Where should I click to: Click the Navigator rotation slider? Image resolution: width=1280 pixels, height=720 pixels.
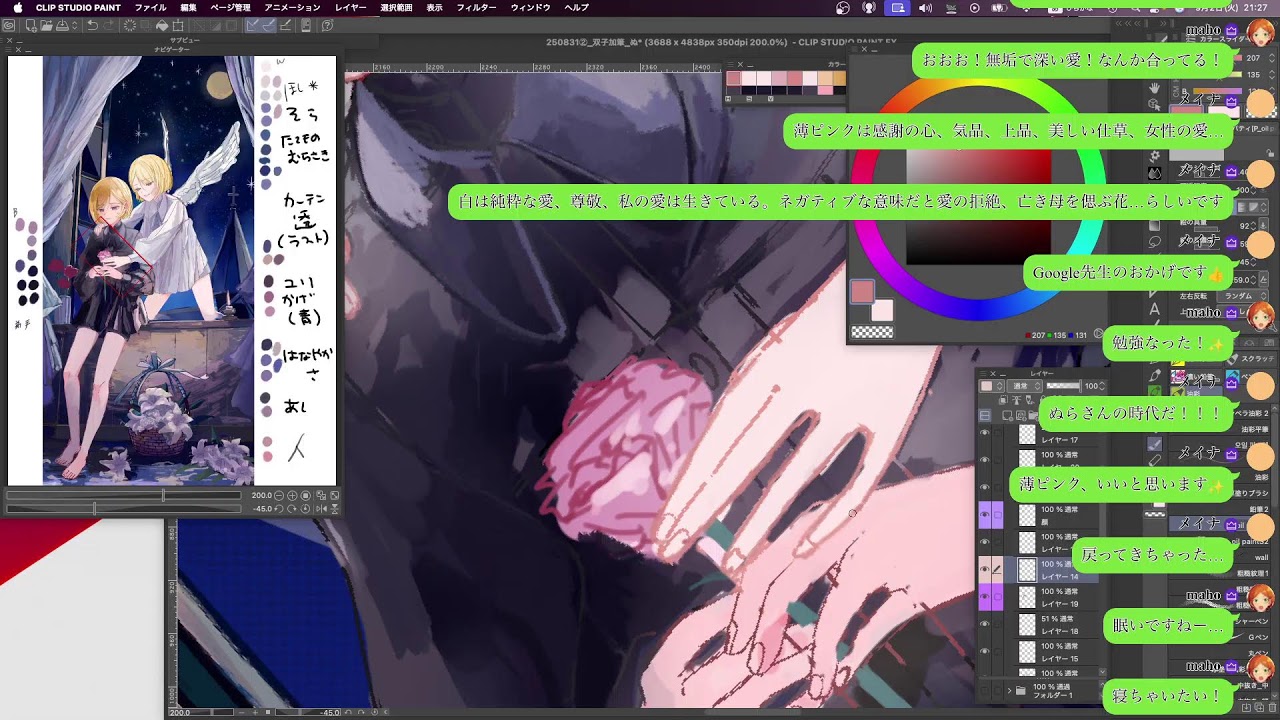click(124, 509)
